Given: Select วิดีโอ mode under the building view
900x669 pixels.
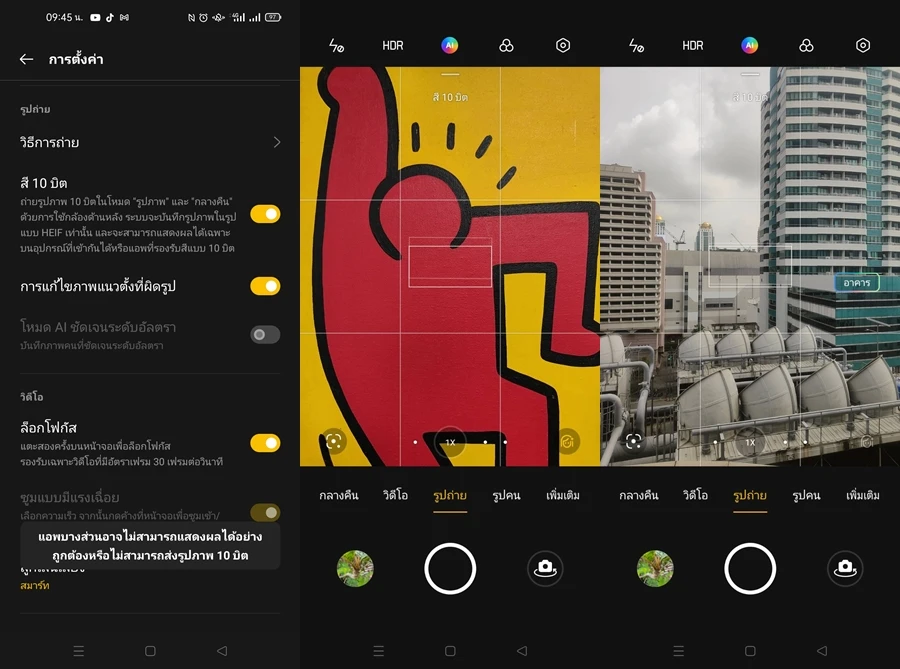Looking at the screenshot, I should [695, 495].
